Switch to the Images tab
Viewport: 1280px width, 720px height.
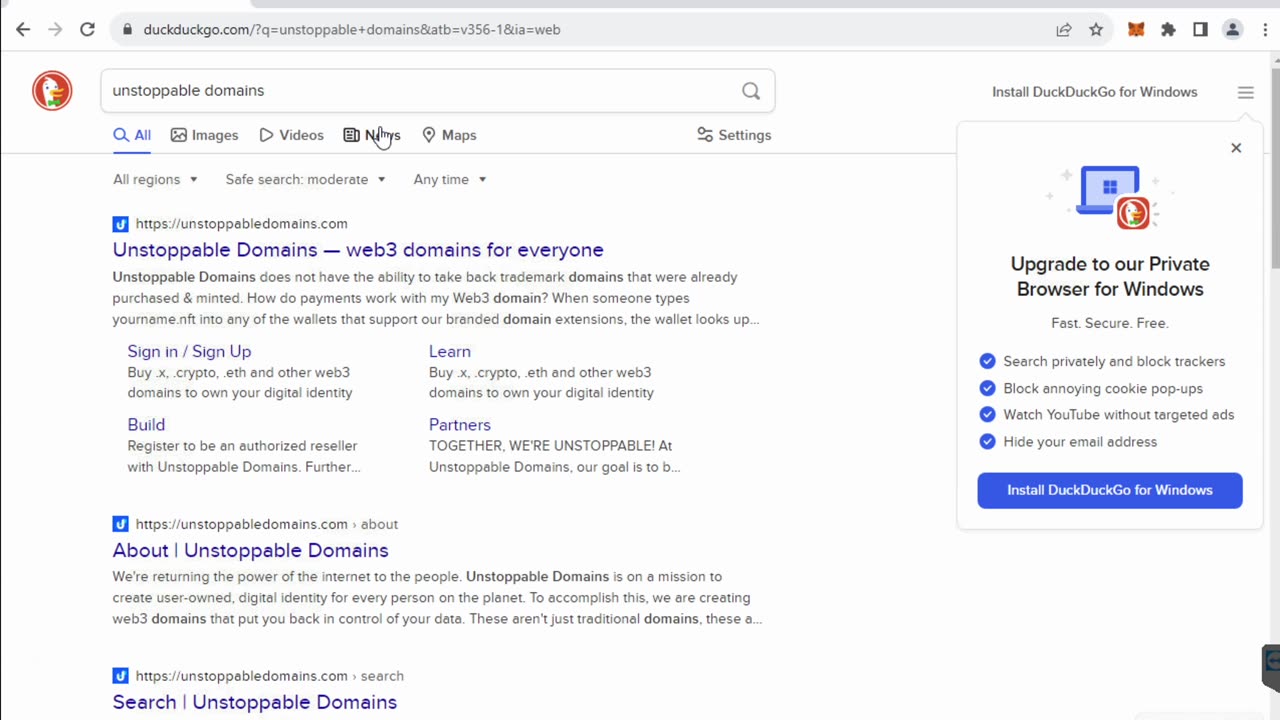205,135
